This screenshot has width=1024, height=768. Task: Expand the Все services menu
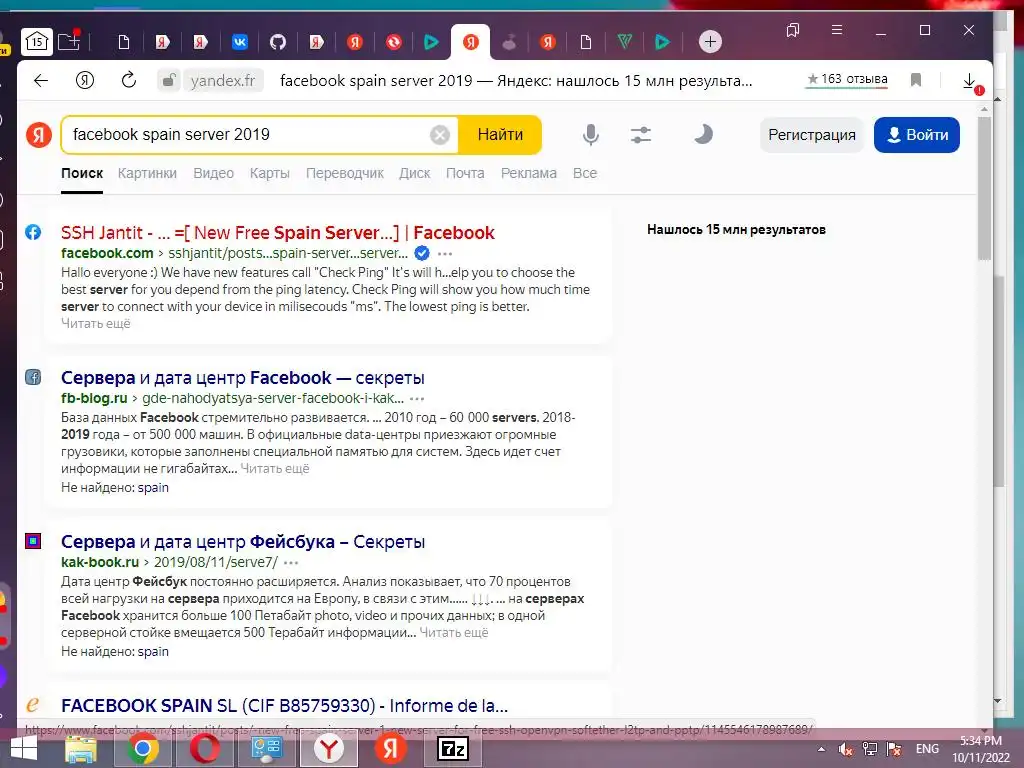(584, 173)
